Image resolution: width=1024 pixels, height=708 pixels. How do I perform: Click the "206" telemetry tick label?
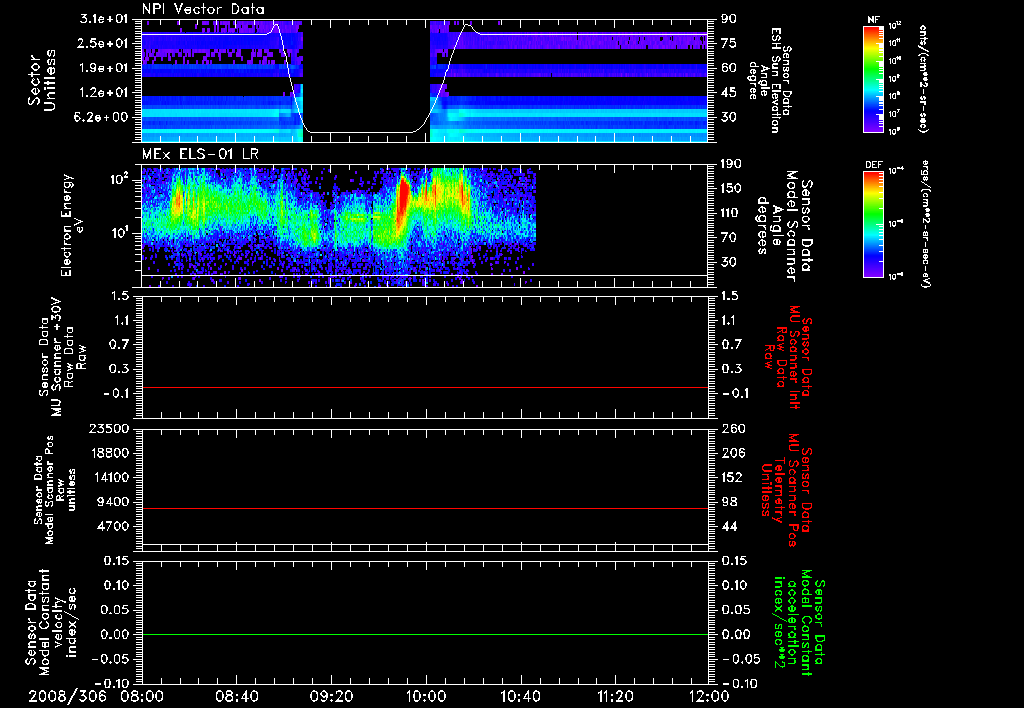[x=732, y=453]
